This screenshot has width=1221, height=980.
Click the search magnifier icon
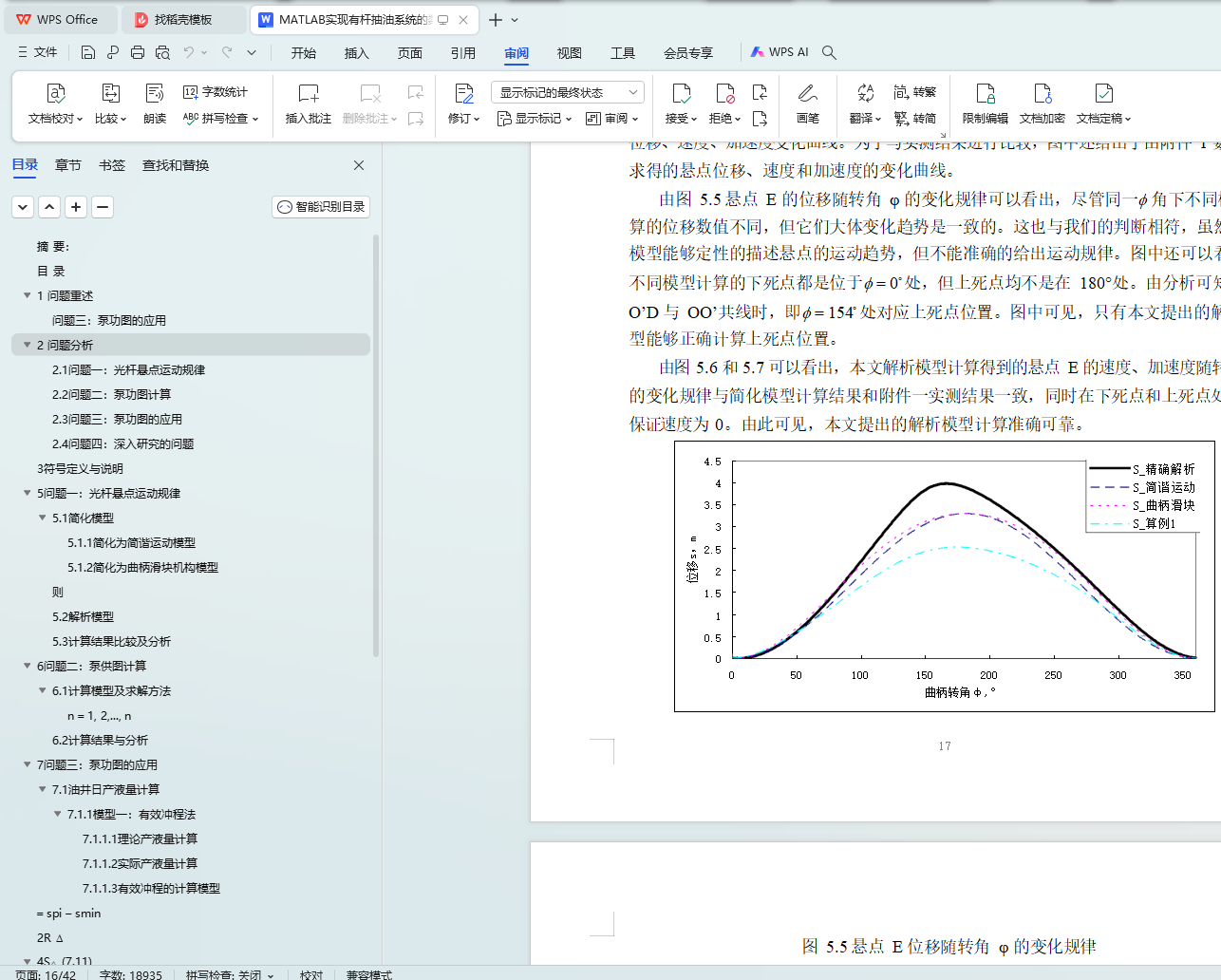coord(829,52)
